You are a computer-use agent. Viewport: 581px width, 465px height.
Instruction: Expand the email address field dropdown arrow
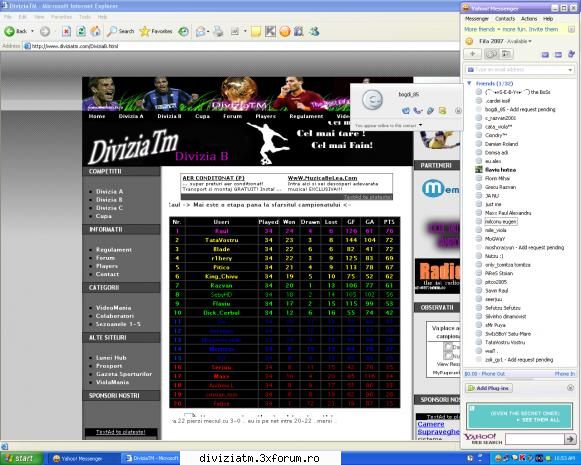570,70
